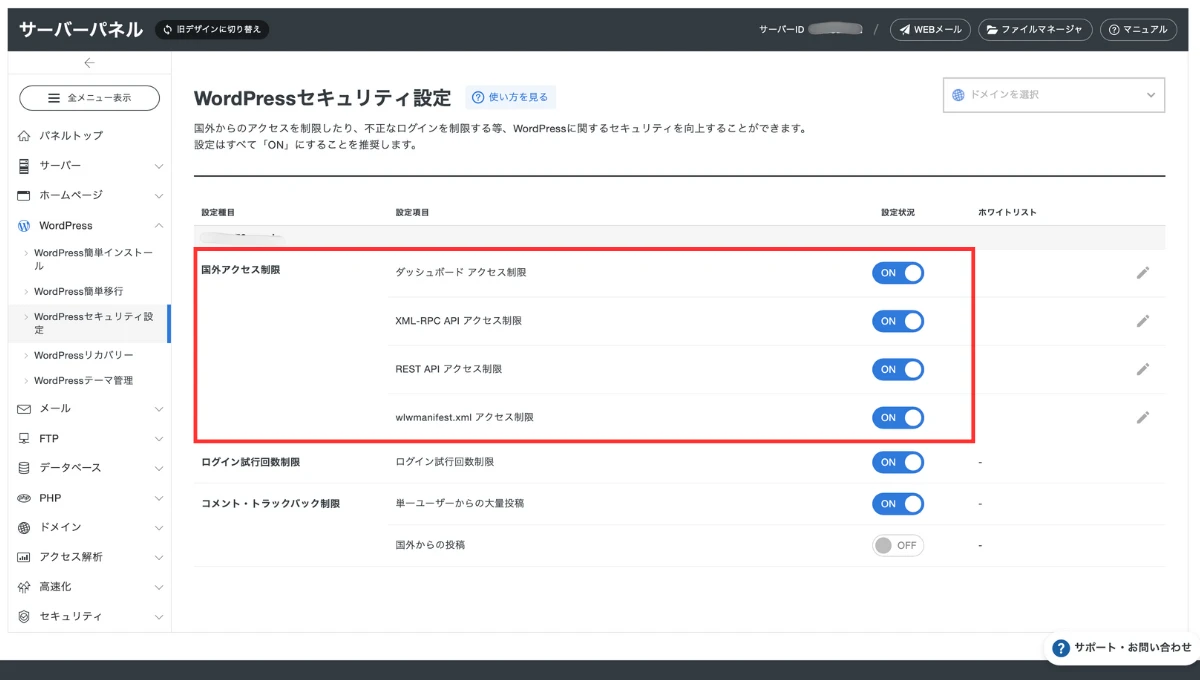The width and height of the screenshot is (1200, 680).
Task: Click the back arrow atop the sidebar
Action: (x=89, y=63)
